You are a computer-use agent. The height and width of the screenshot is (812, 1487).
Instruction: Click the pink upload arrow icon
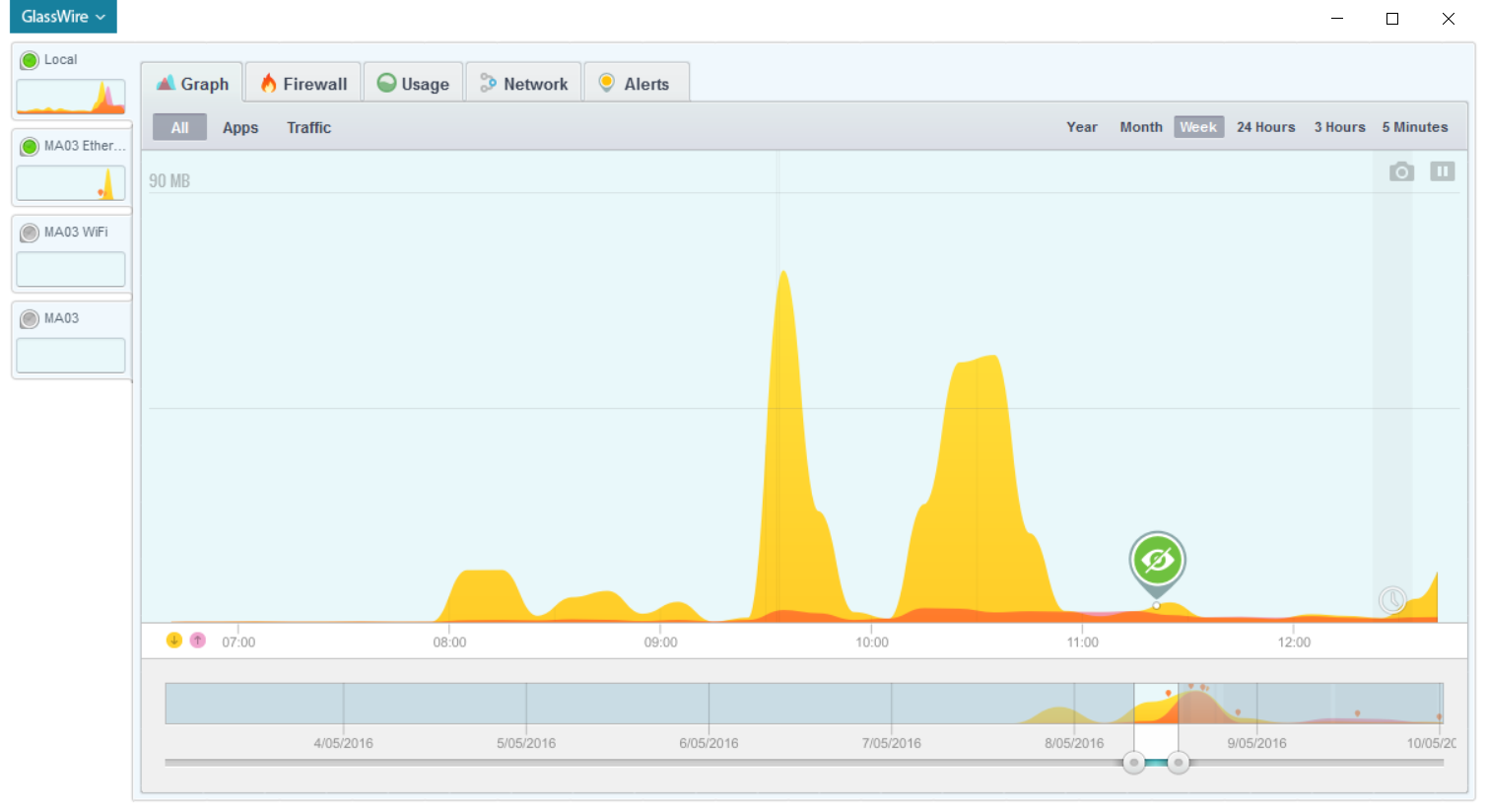(x=198, y=641)
